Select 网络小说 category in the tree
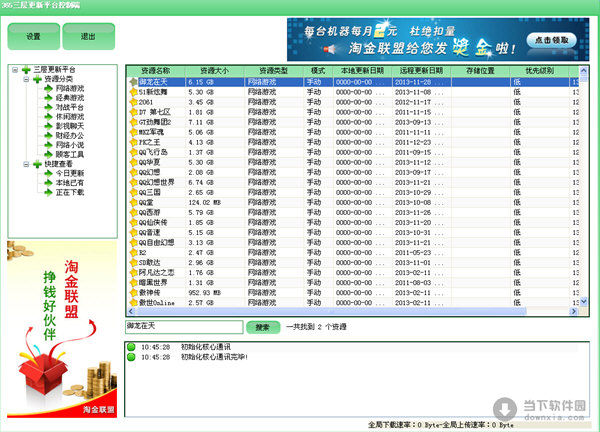Screen dimensions: 600x432 [x=70, y=145]
